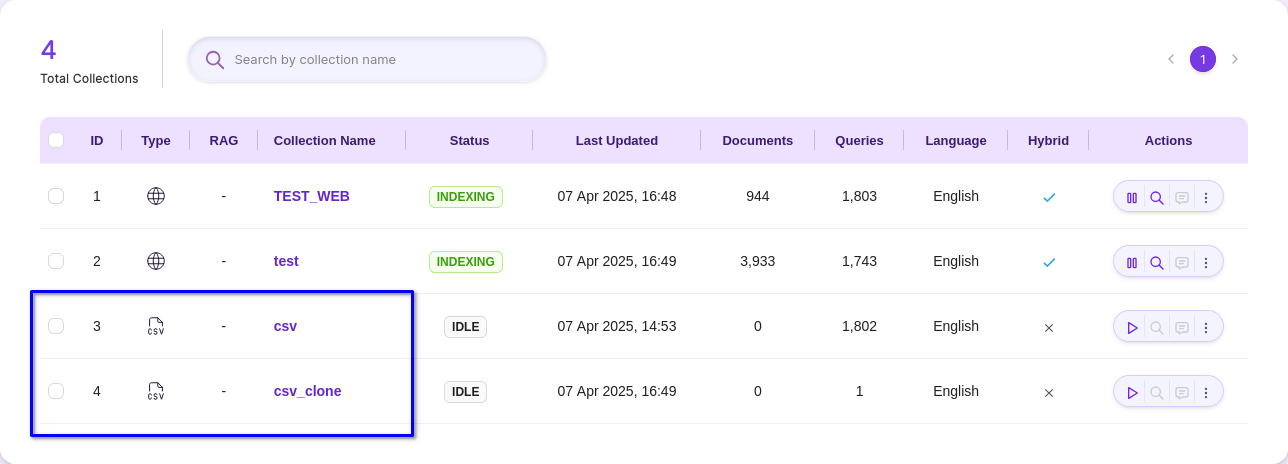Click the 3,933 documents count
Viewport: 1288px width, 464px height.
pyautogui.click(x=758, y=261)
